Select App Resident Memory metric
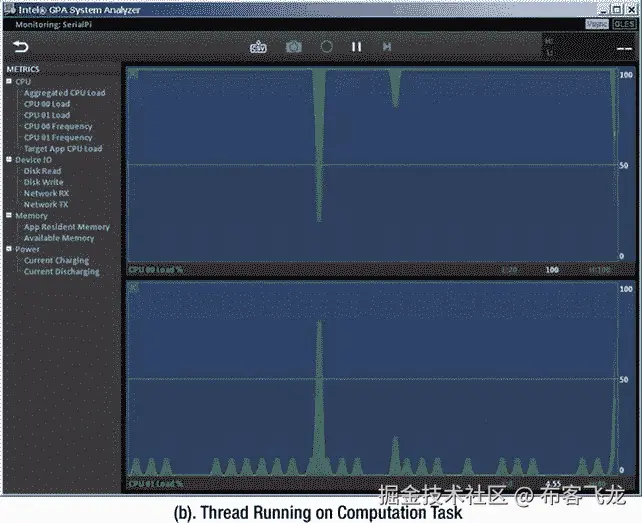The height and width of the screenshot is (523, 642). pyautogui.click(x=67, y=226)
